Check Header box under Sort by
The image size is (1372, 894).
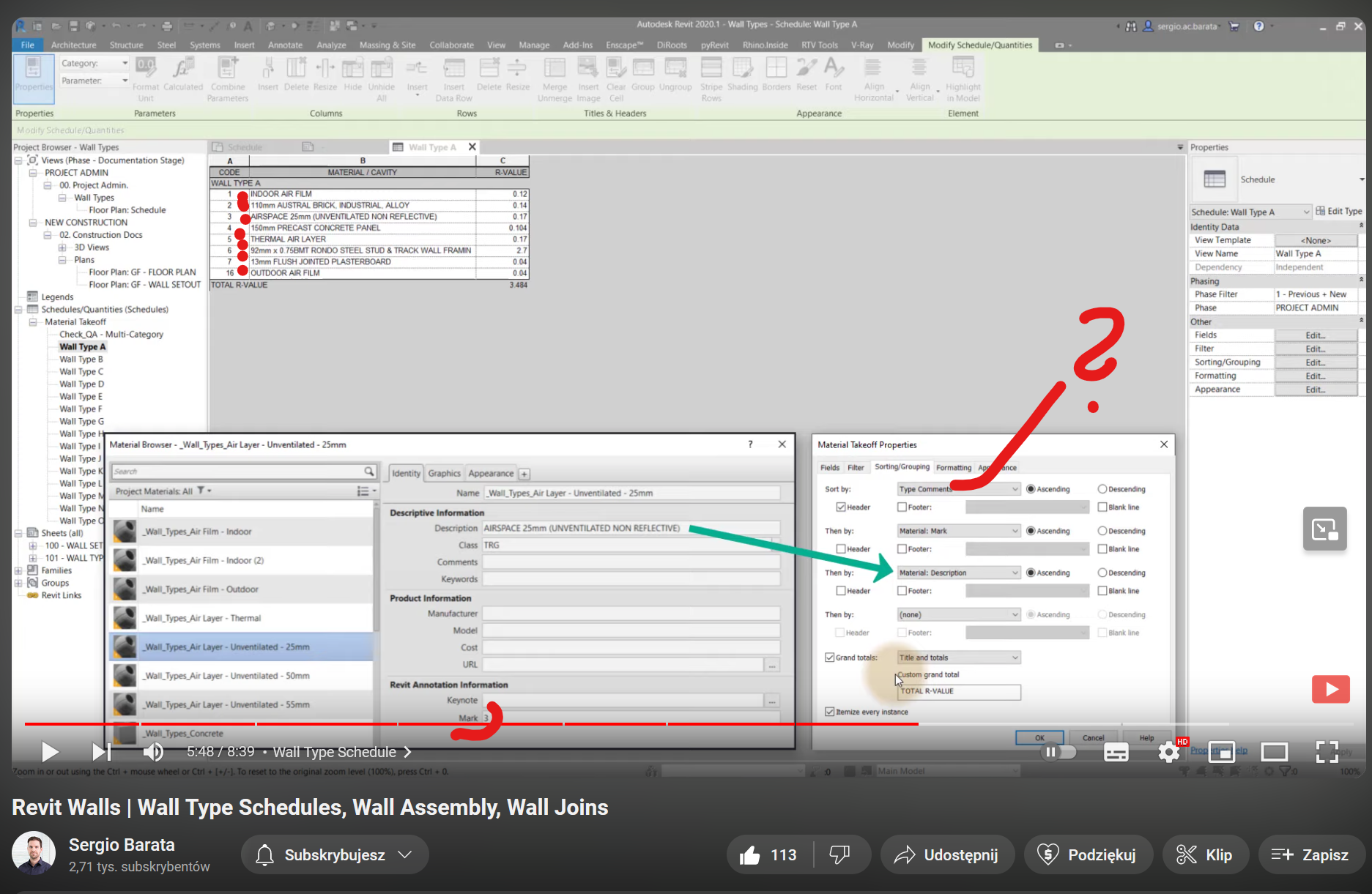[x=841, y=507]
